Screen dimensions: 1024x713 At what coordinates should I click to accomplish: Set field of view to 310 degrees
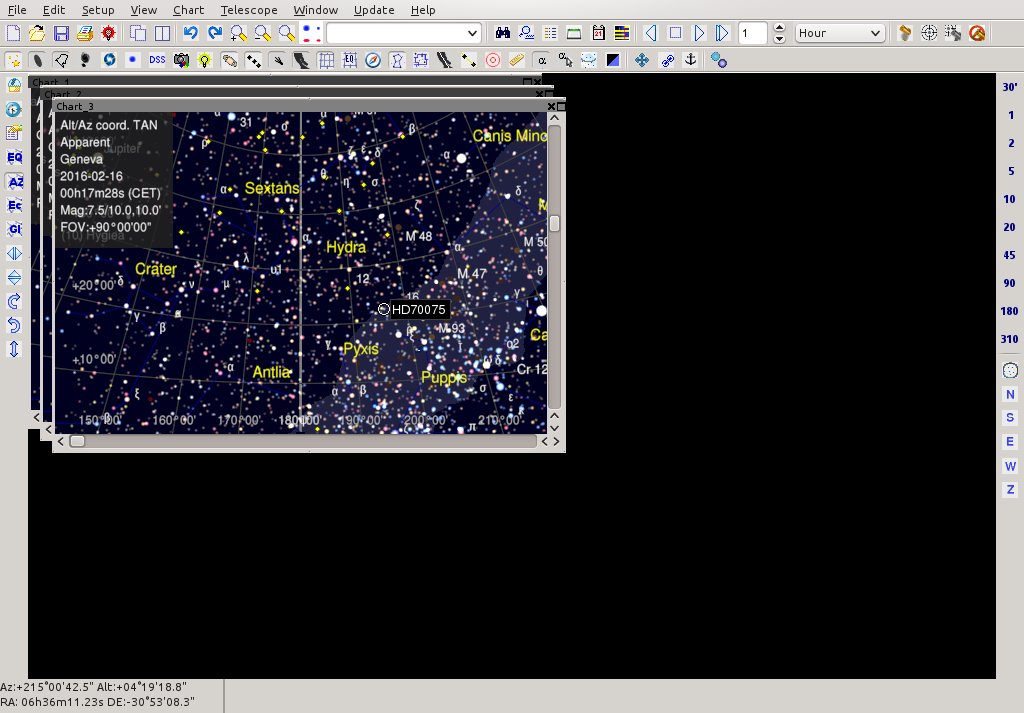pos(1010,339)
